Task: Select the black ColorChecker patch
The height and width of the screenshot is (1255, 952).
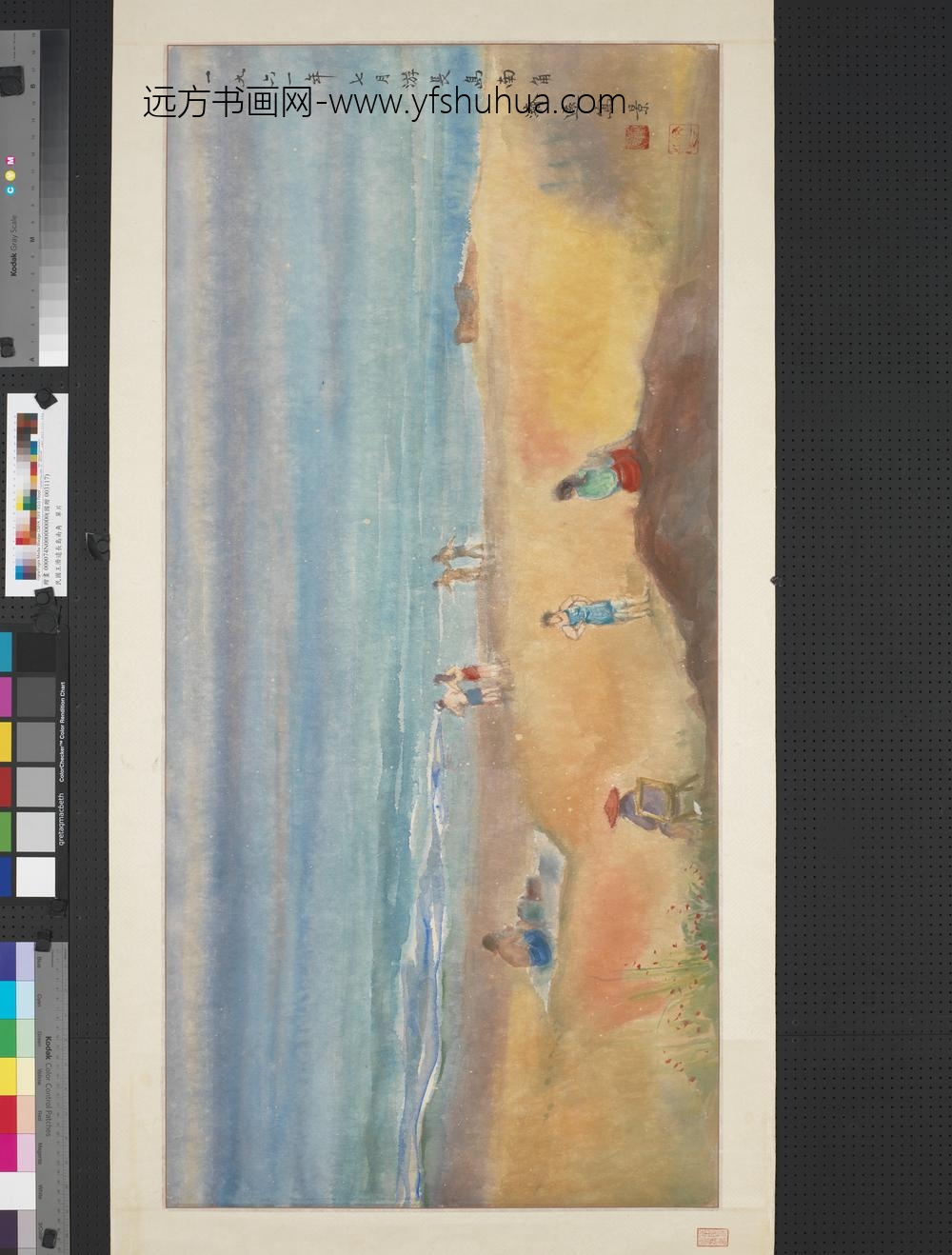Action: pyautogui.click(x=36, y=652)
